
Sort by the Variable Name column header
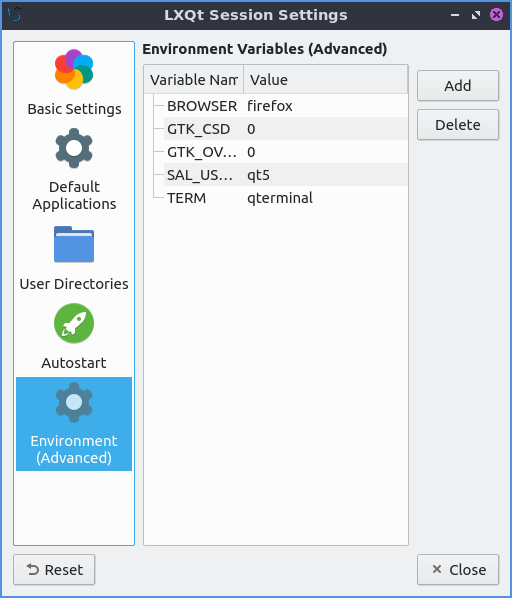click(x=194, y=80)
